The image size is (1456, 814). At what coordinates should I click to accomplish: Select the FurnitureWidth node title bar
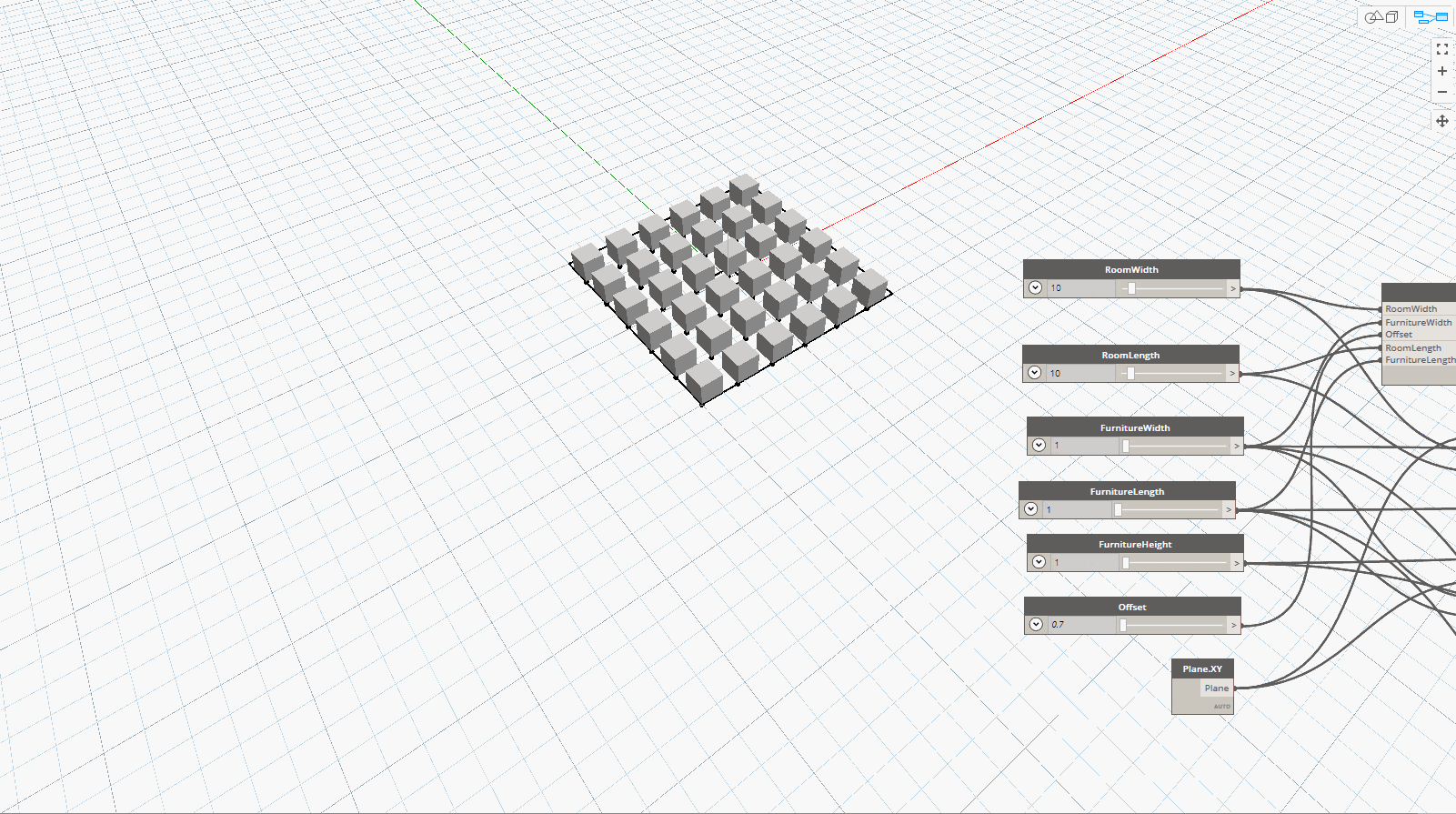point(1135,427)
